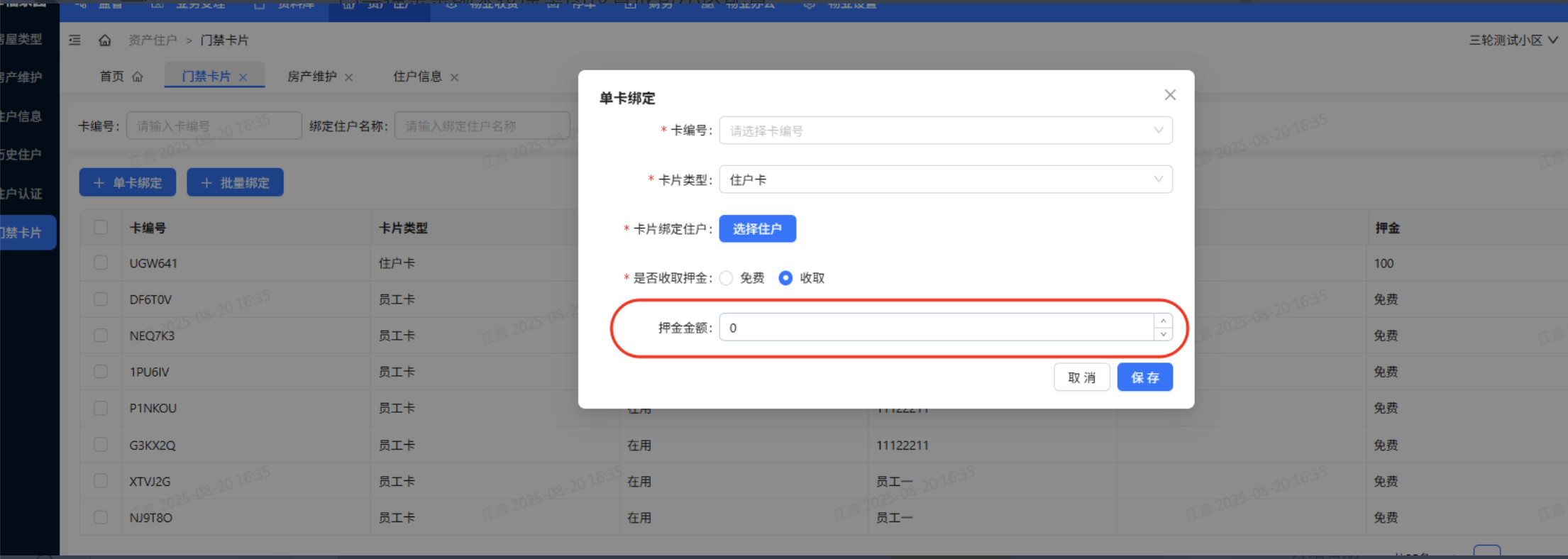Image resolution: width=1568 pixels, height=559 pixels.
Task: Switch to the 住户信息 tab
Action: tap(418, 77)
